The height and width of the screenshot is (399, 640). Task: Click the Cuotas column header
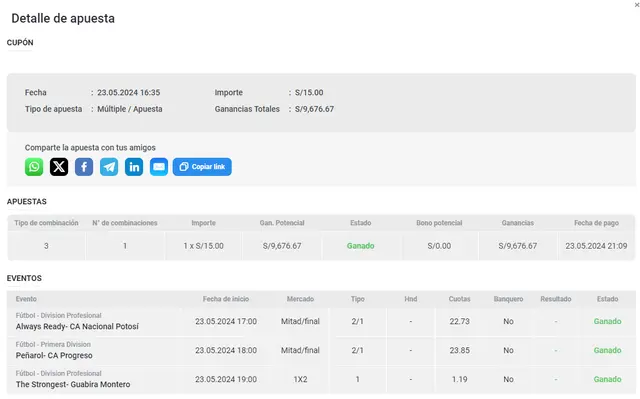460,299
